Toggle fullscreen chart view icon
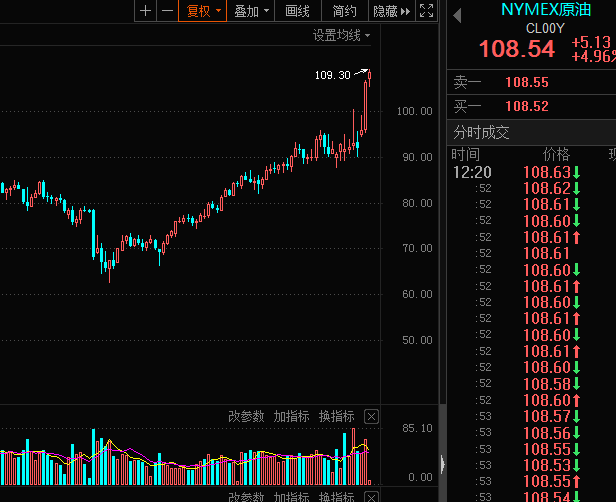 click(x=426, y=11)
